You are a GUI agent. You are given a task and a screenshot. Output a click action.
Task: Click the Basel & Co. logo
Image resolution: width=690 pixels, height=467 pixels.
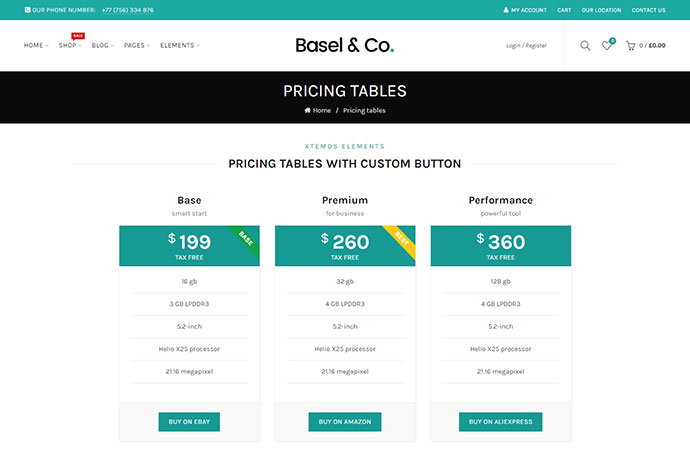tap(345, 45)
